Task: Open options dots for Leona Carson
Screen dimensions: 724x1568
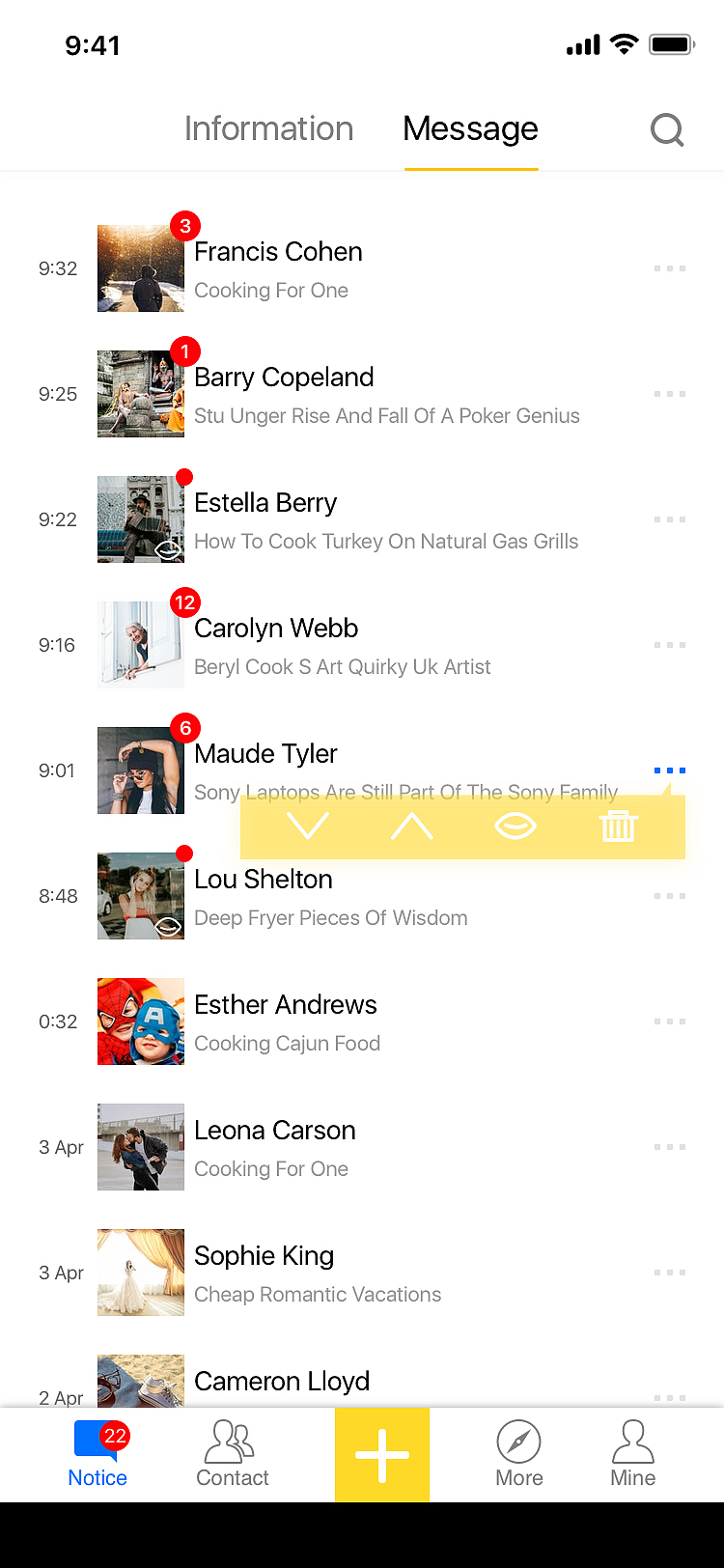Action: 669,1147
